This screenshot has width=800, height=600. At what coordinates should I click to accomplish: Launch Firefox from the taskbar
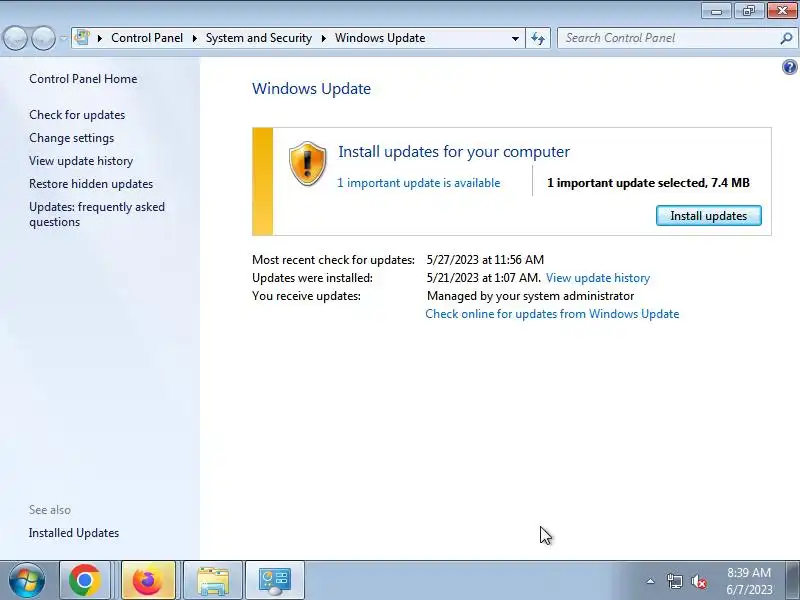tap(148, 580)
